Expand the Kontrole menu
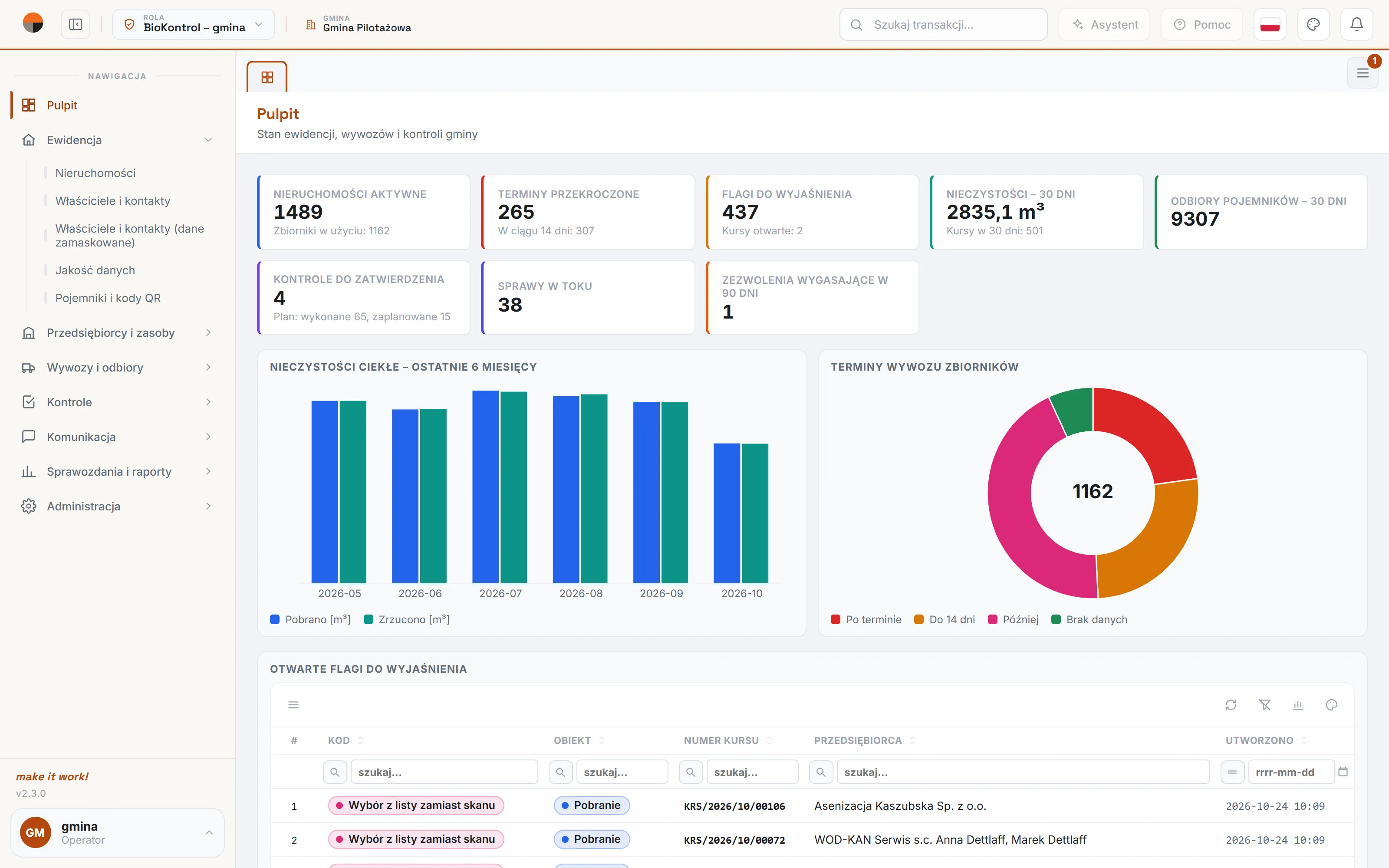The image size is (1389, 868). click(x=118, y=402)
